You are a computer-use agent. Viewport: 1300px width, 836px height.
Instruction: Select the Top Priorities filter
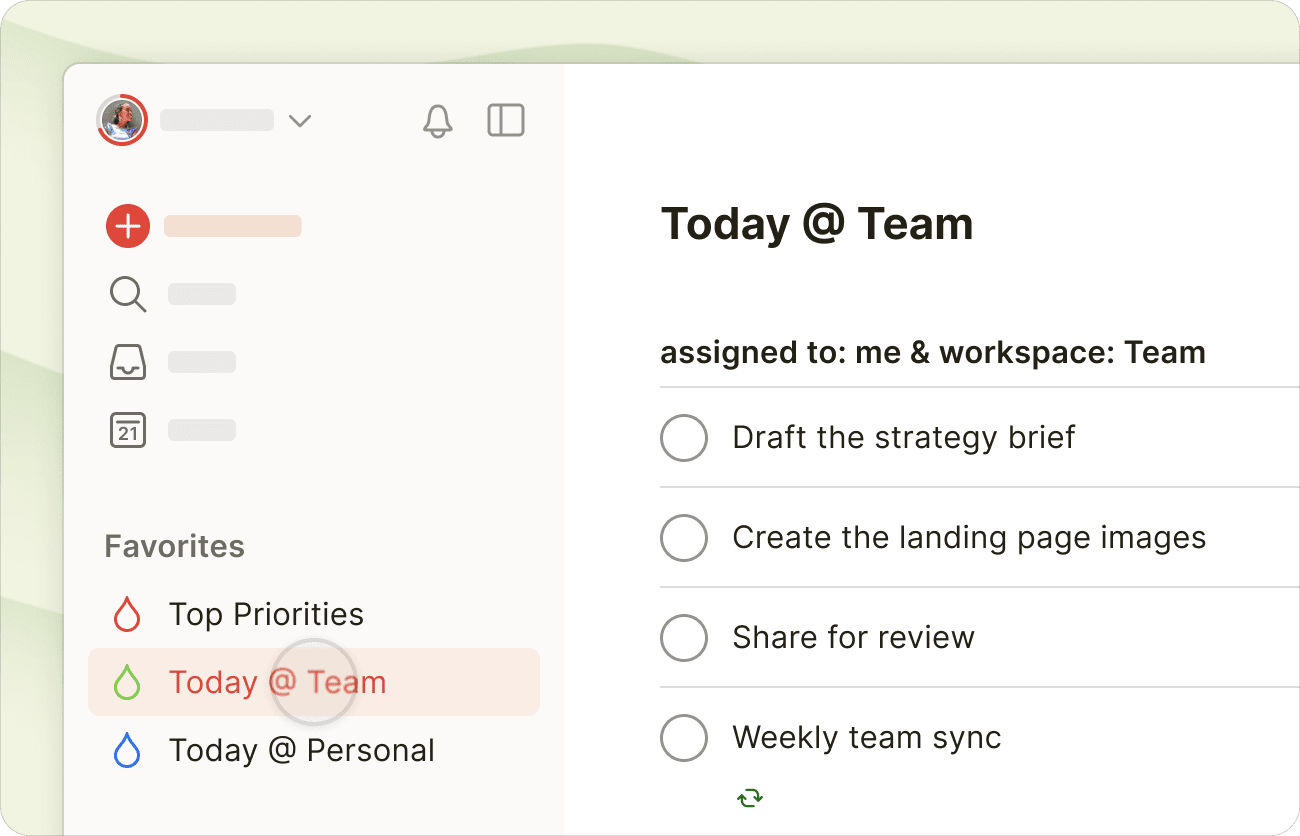point(266,614)
